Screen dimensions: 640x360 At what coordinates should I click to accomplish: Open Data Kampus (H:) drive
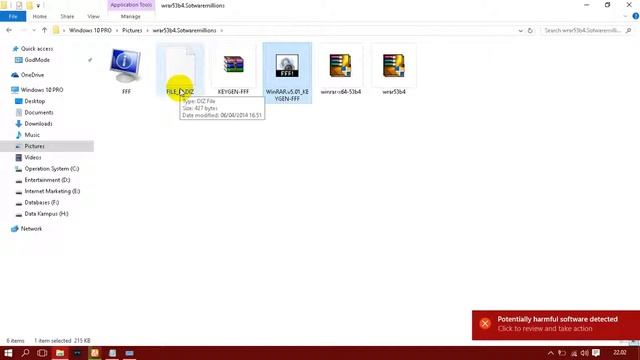pyautogui.click(x=46, y=213)
